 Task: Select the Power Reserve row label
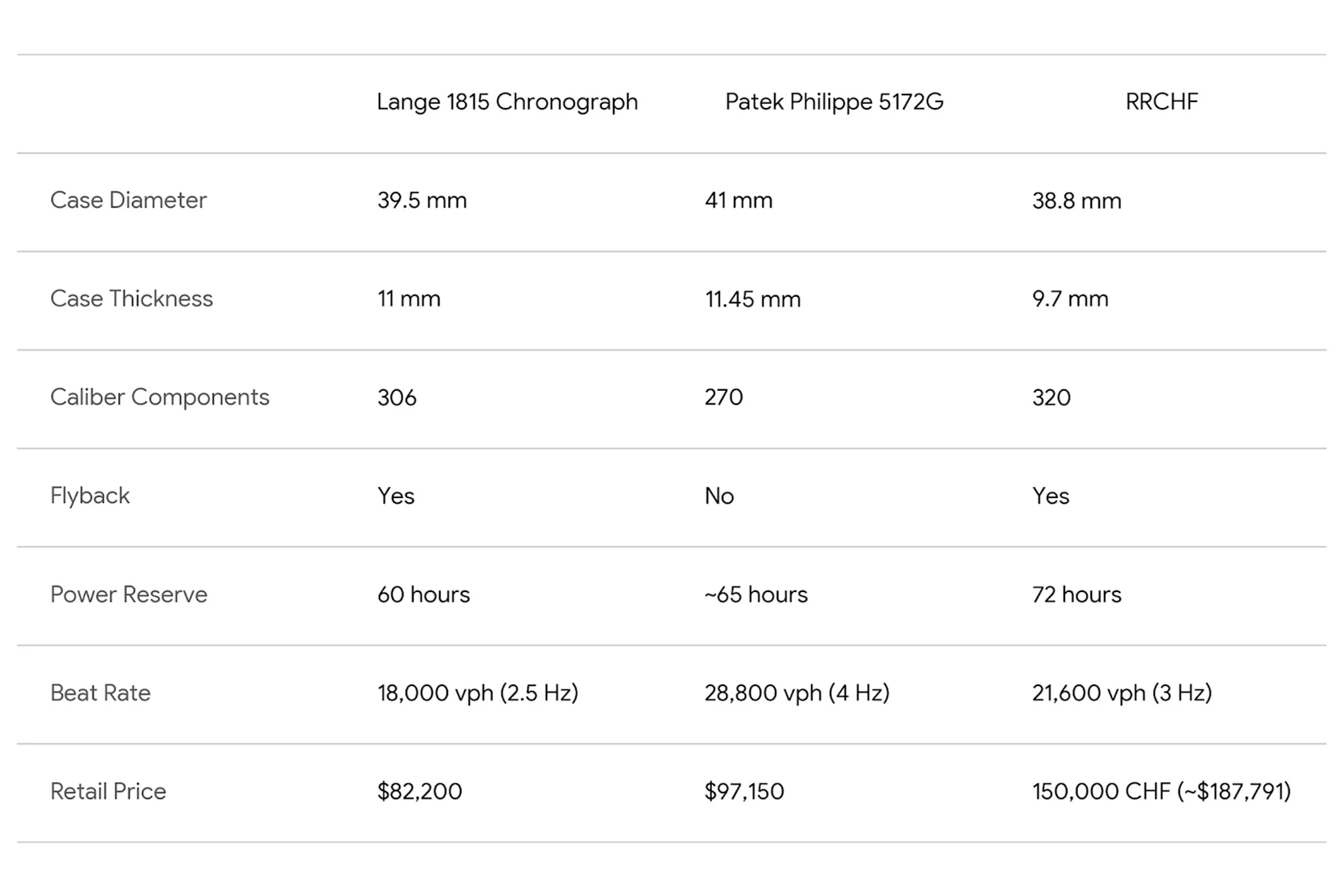click(x=129, y=595)
